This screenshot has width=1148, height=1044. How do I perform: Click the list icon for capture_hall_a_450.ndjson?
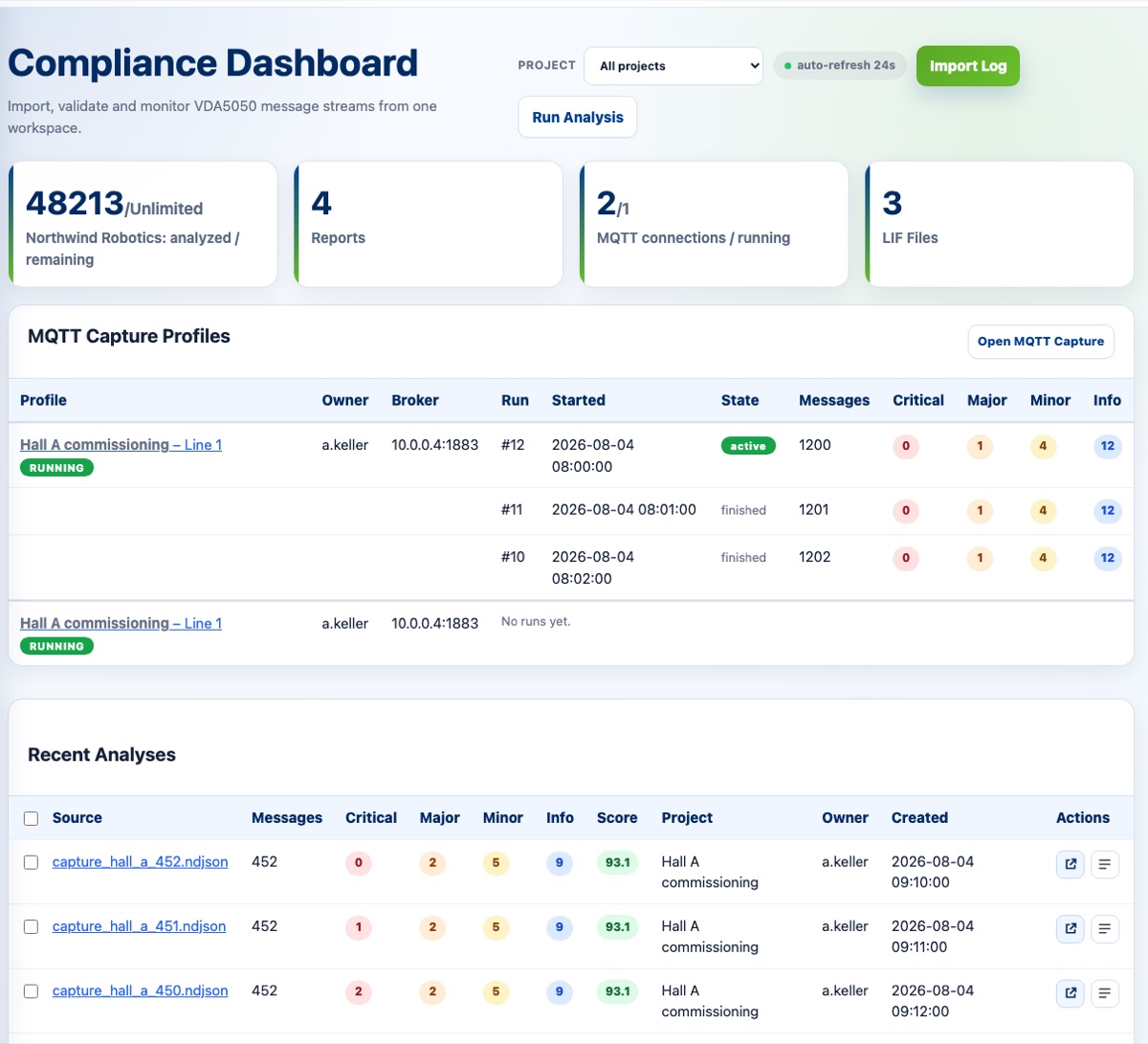point(1105,993)
